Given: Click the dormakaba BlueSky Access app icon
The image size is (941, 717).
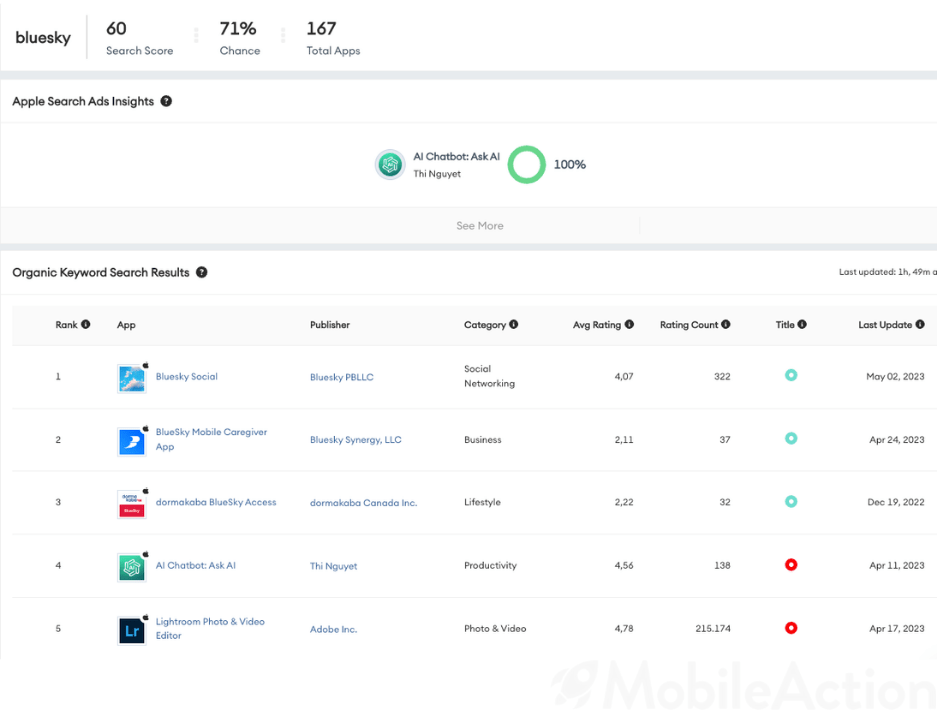Looking at the screenshot, I should point(131,505).
